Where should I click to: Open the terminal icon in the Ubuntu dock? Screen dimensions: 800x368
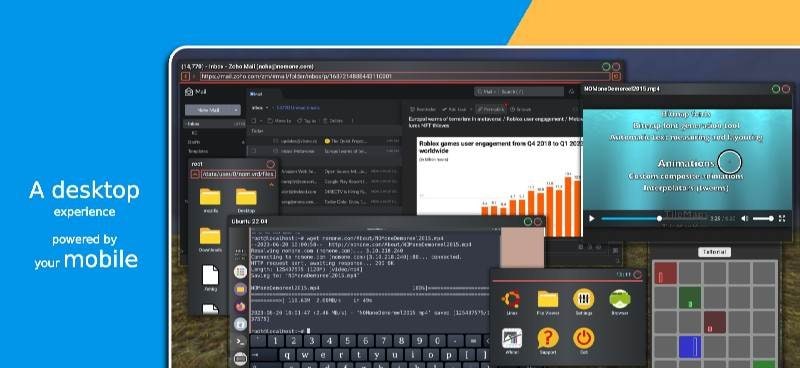[240, 341]
